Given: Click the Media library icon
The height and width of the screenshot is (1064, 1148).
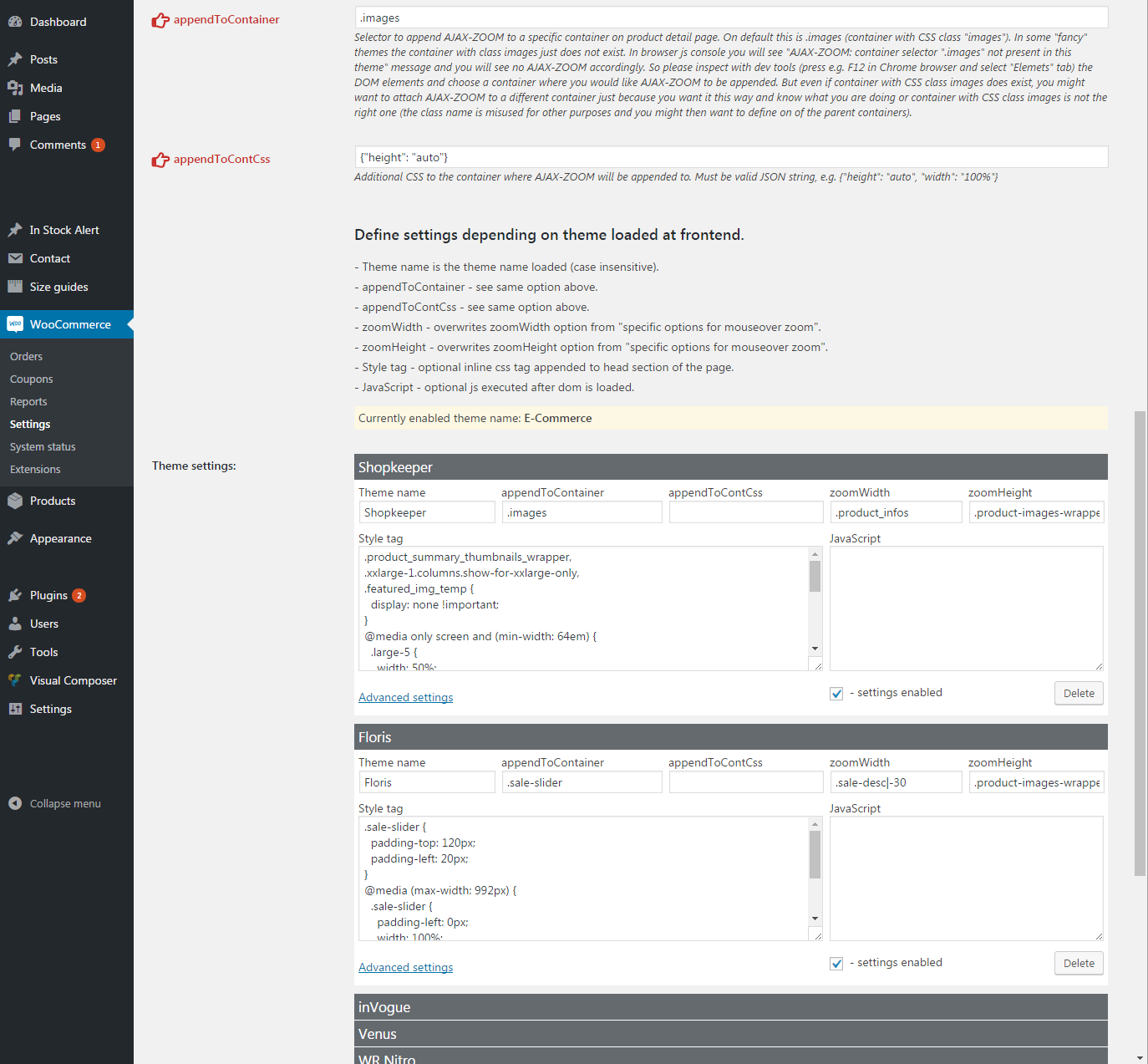Looking at the screenshot, I should tap(15, 88).
